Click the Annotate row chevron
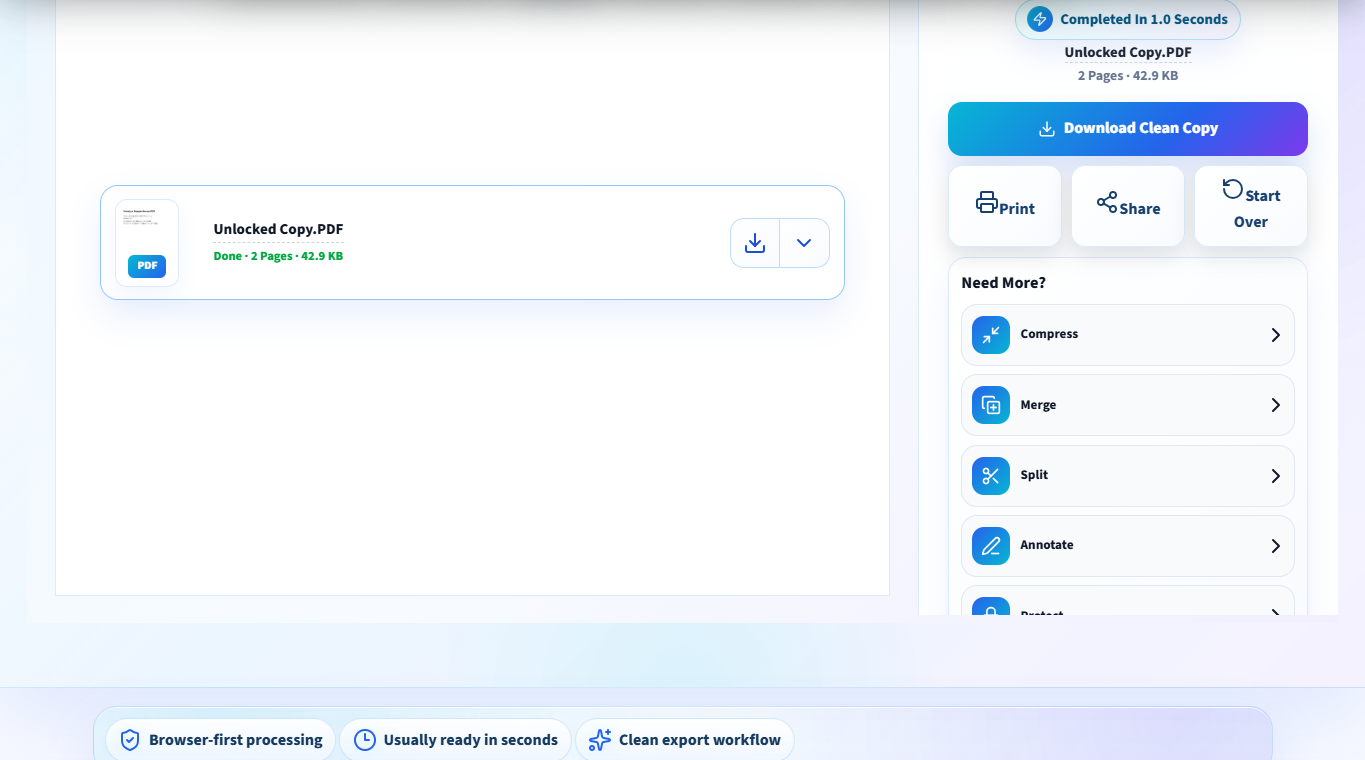Screen dimensions: 1365x760 1275,546
